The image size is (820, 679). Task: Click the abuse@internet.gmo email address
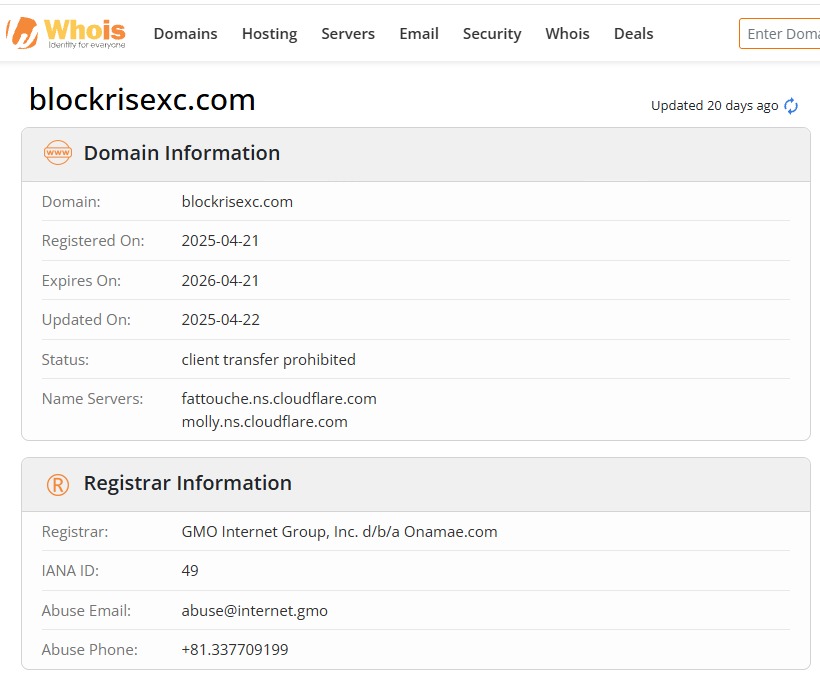(254, 610)
